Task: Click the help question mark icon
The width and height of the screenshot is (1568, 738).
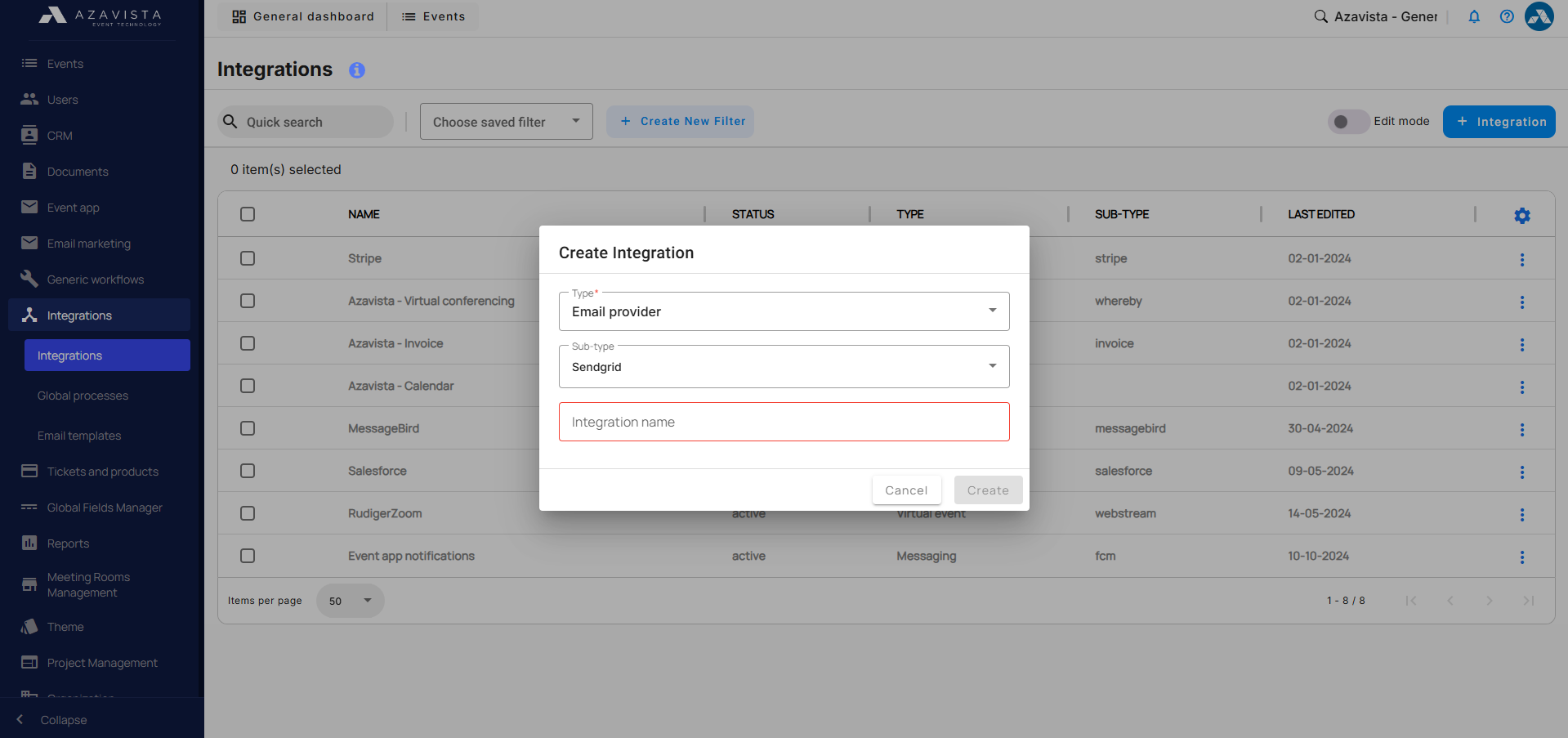Action: 1507,16
